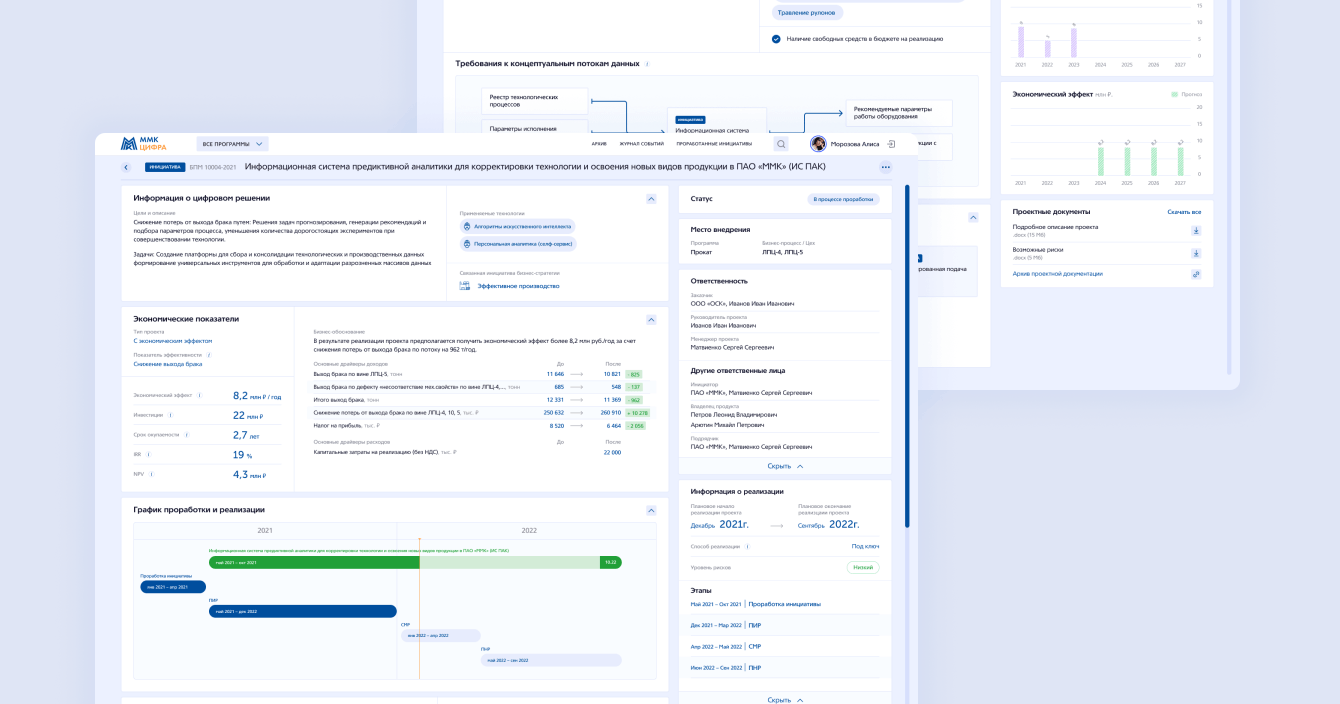Click info icon beside Требования к концептуальным потокам данных
This screenshot has height=704, width=1340.
(x=647, y=63)
